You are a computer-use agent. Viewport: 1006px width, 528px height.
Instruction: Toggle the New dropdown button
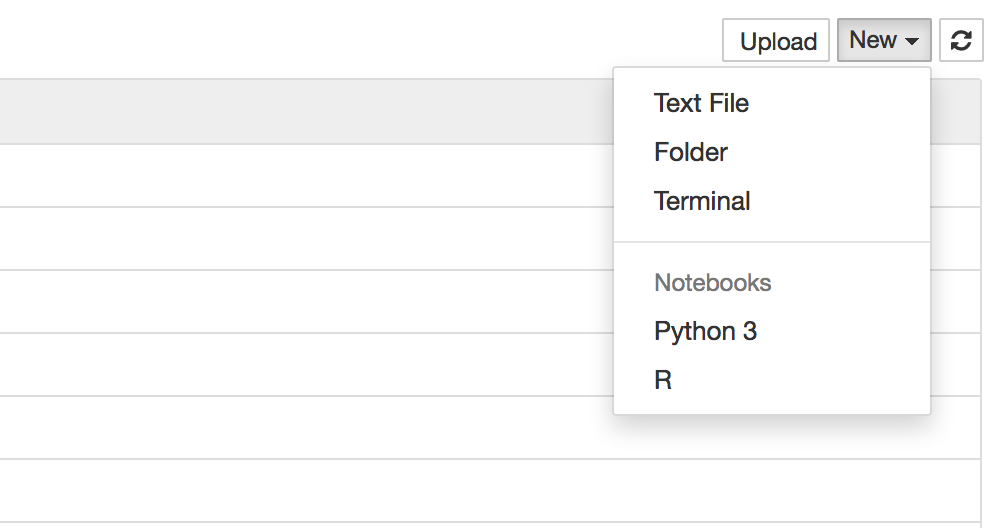pos(884,41)
